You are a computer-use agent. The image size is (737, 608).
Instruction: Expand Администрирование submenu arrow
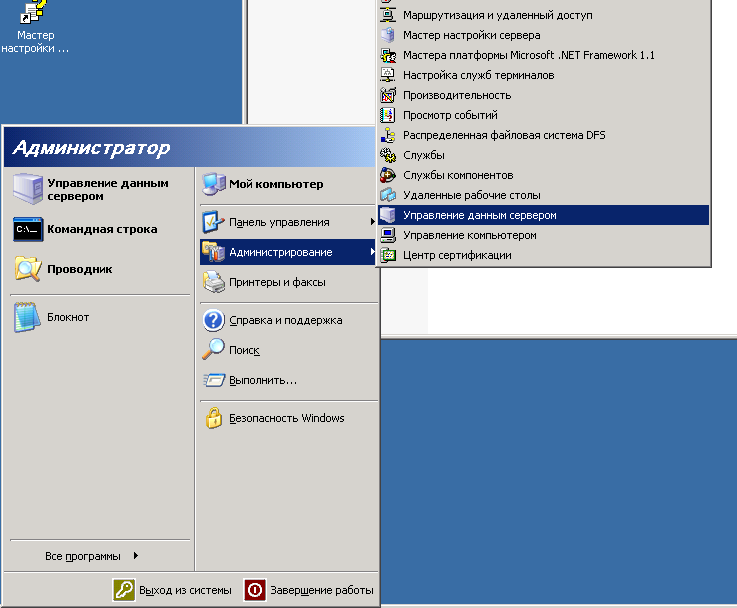(x=372, y=252)
